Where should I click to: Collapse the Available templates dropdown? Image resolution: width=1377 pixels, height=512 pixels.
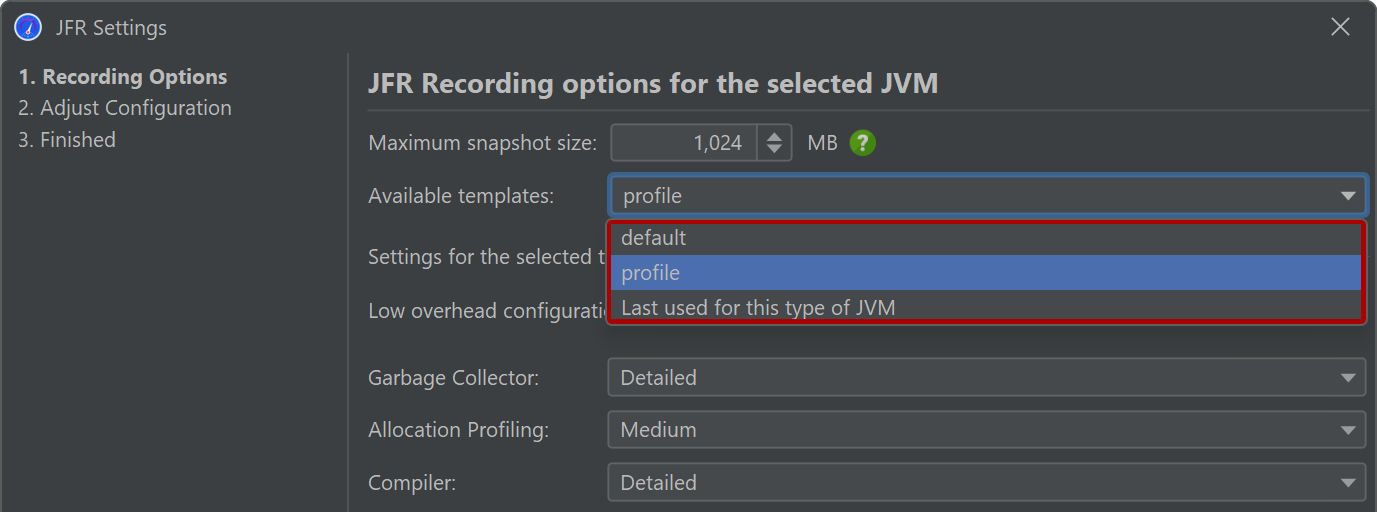[987, 196]
